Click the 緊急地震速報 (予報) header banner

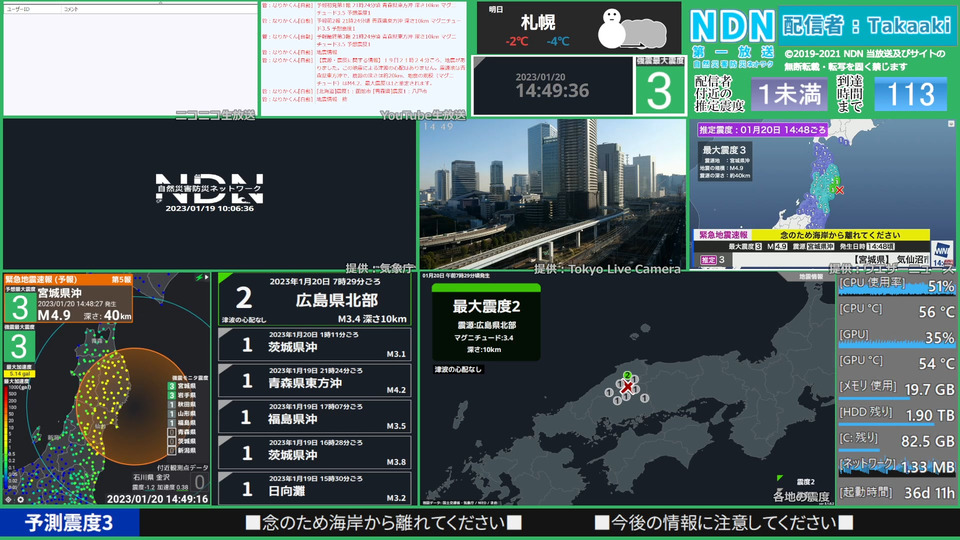click(x=69, y=279)
